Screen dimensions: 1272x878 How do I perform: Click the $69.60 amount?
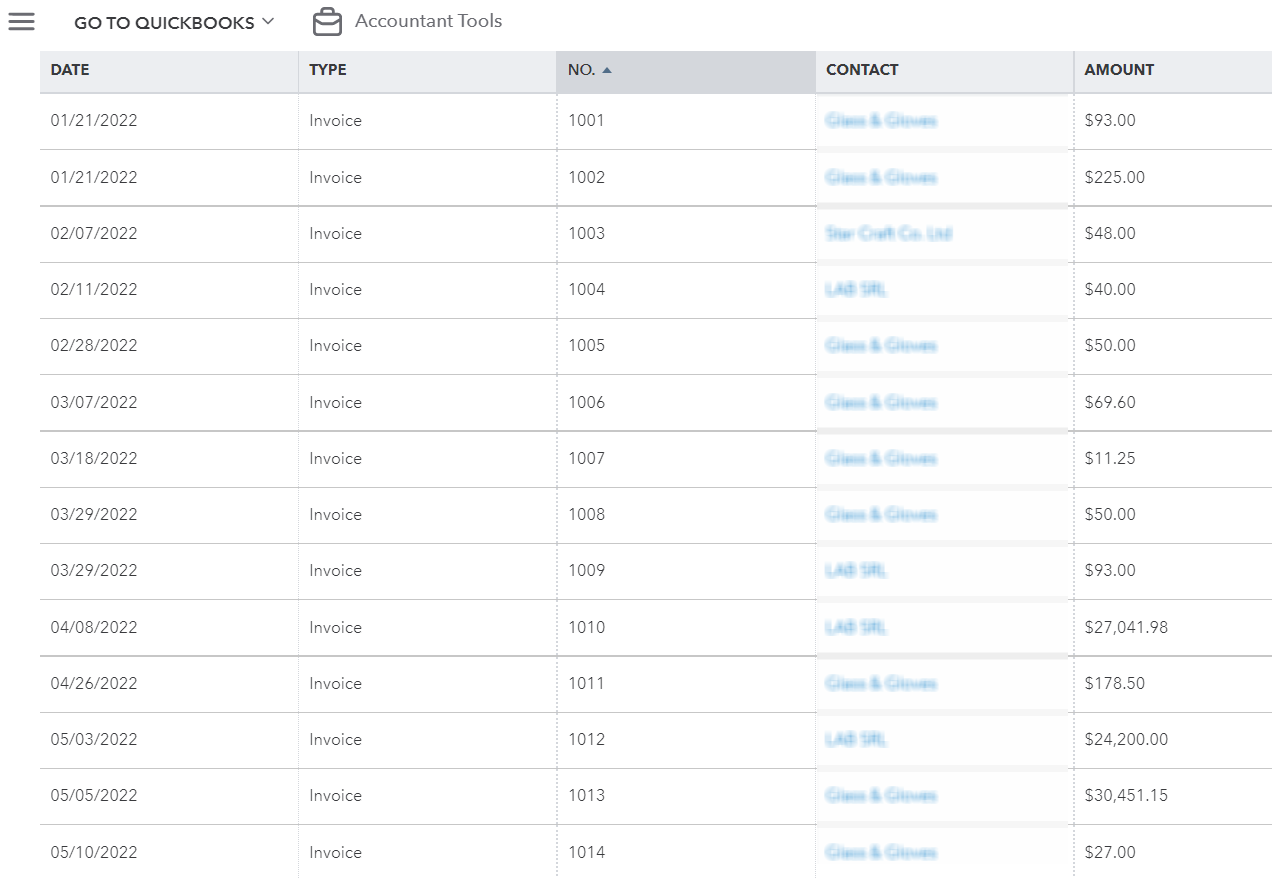(1110, 402)
